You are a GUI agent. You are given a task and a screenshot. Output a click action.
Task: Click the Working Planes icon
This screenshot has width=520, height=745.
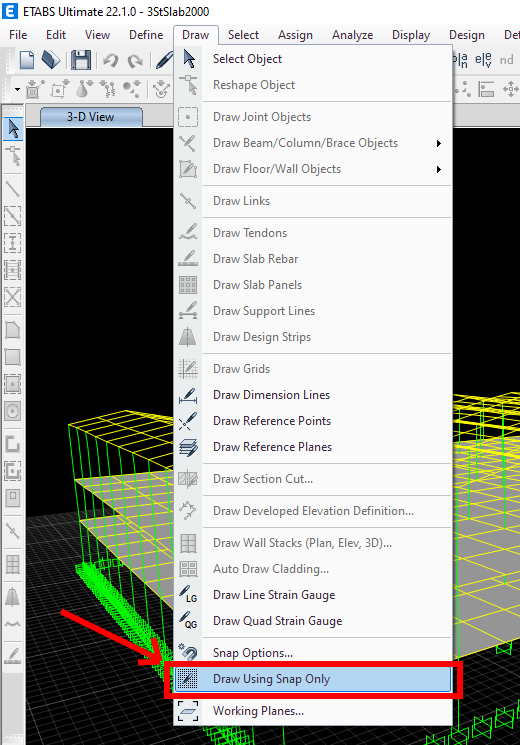(x=188, y=711)
